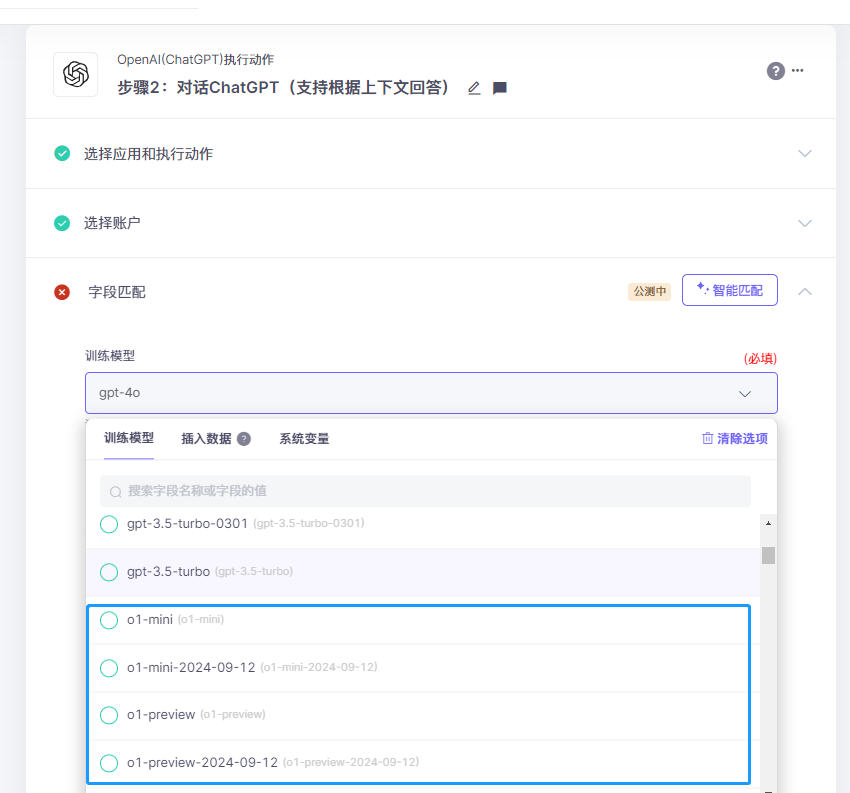Choose the o1-mini model radio button
The height and width of the screenshot is (793, 850).
(x=109, y=620)
